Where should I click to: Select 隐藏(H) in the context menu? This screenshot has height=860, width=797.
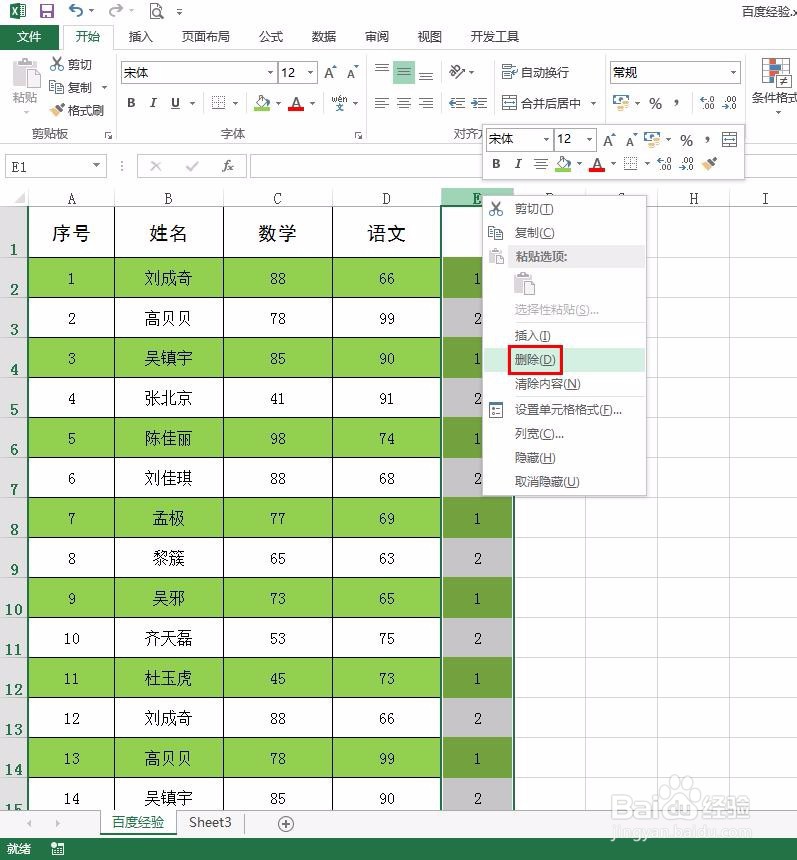(x=564, y=457)
